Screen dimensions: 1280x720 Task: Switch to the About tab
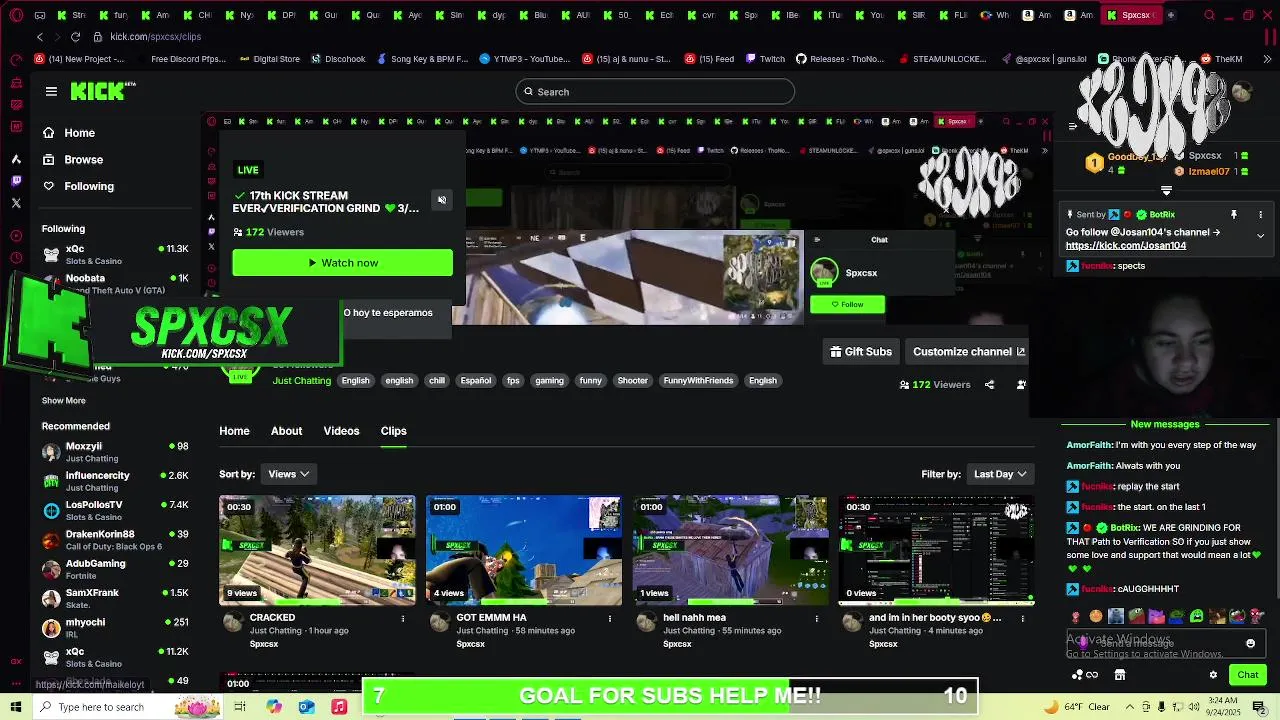(286, 431)
